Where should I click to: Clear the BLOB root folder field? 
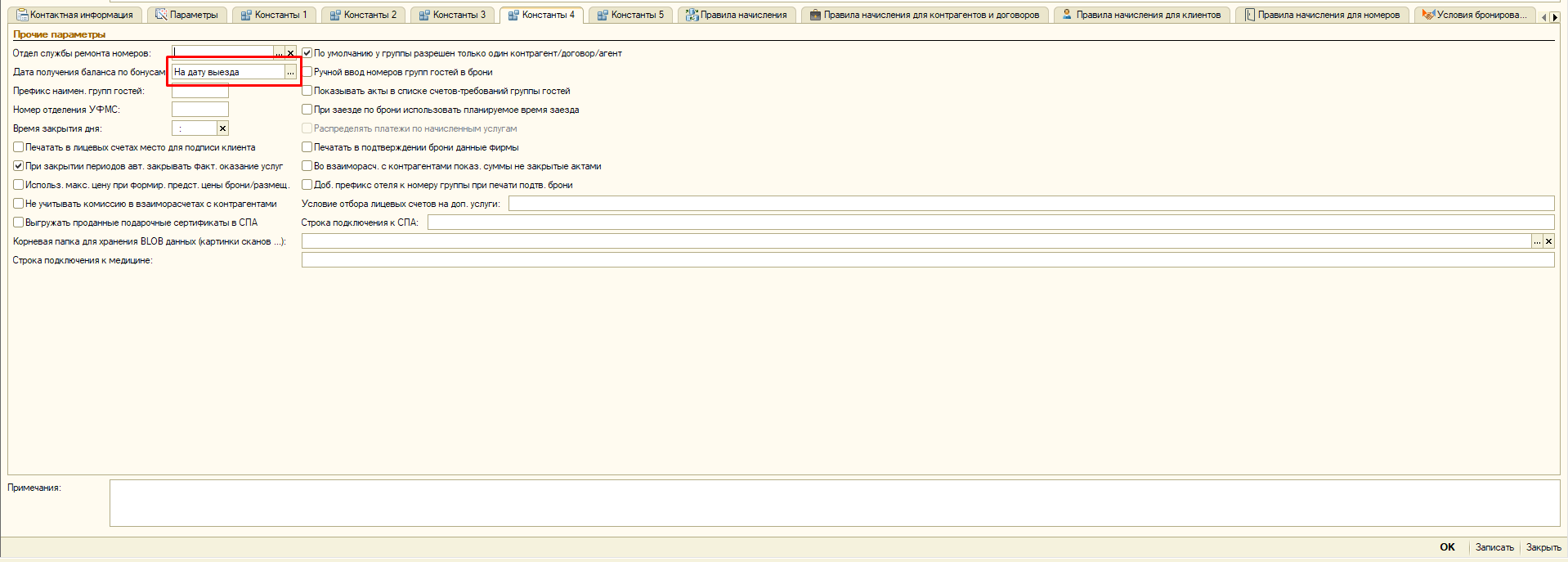pos(1548,241)
